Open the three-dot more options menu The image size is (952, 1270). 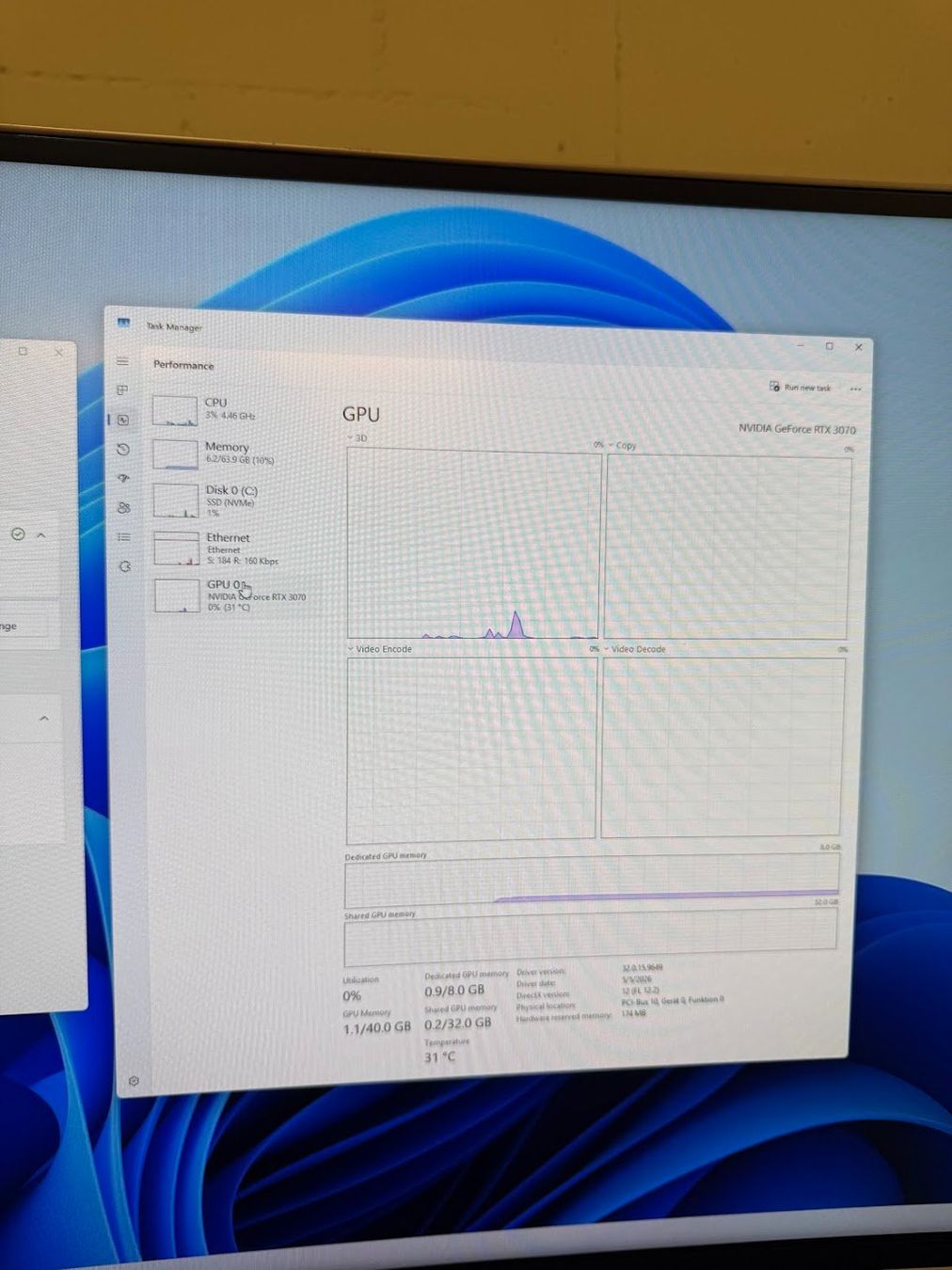click(x=855, y=389)
